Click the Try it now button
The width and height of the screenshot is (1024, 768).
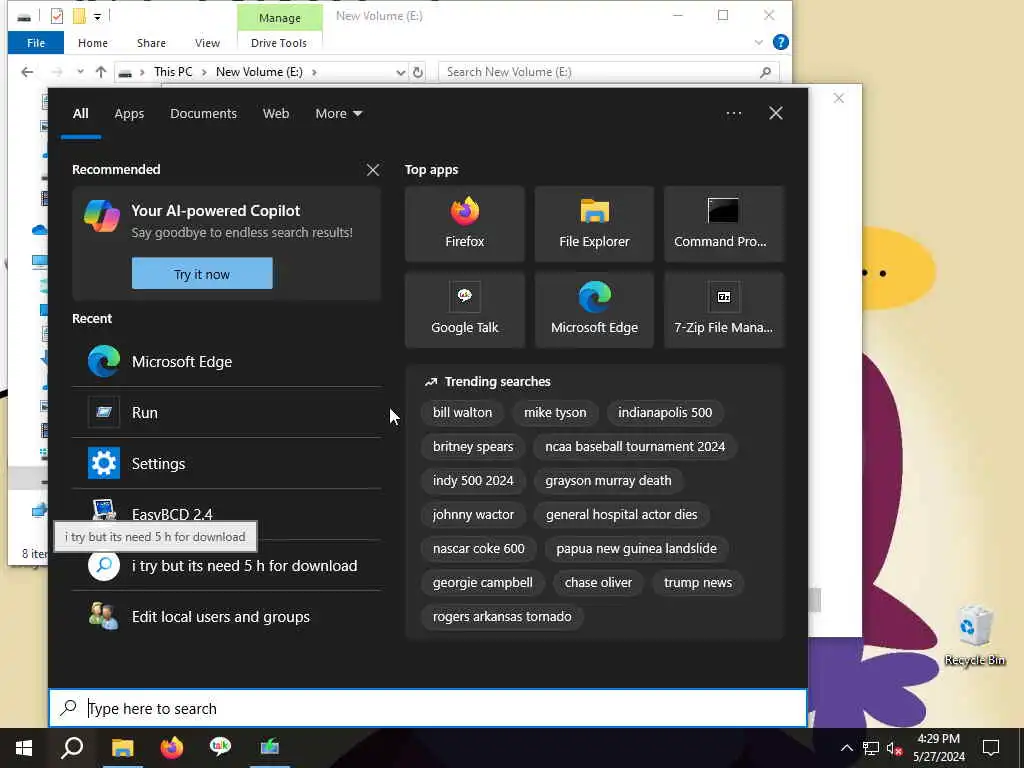click(202, 274)
